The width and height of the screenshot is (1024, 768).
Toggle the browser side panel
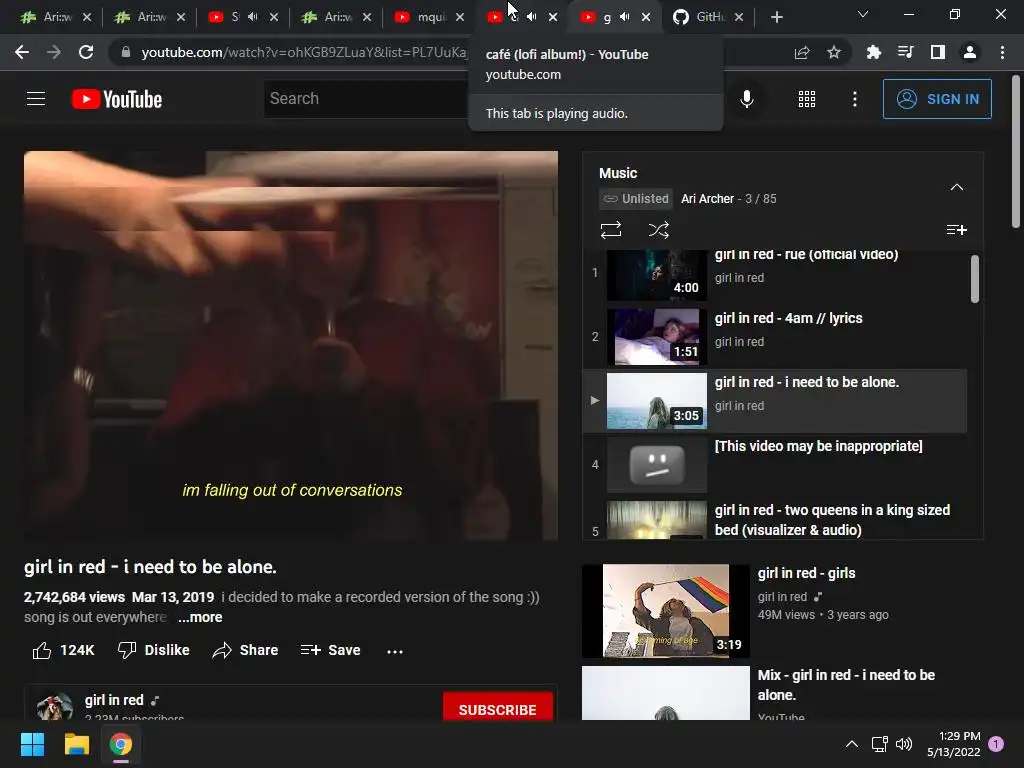tap(938, 52)
